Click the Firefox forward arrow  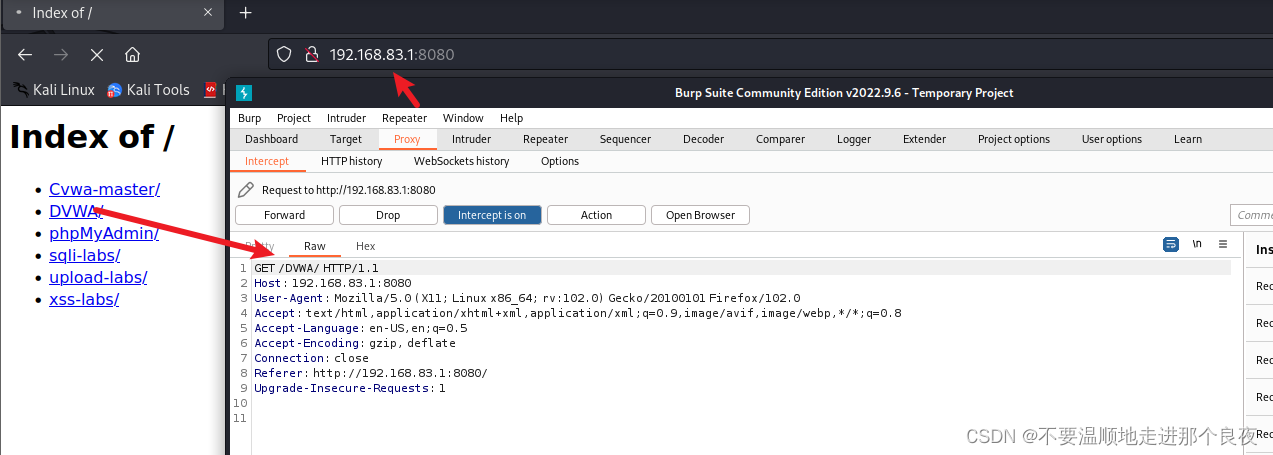tap(61, 54)
